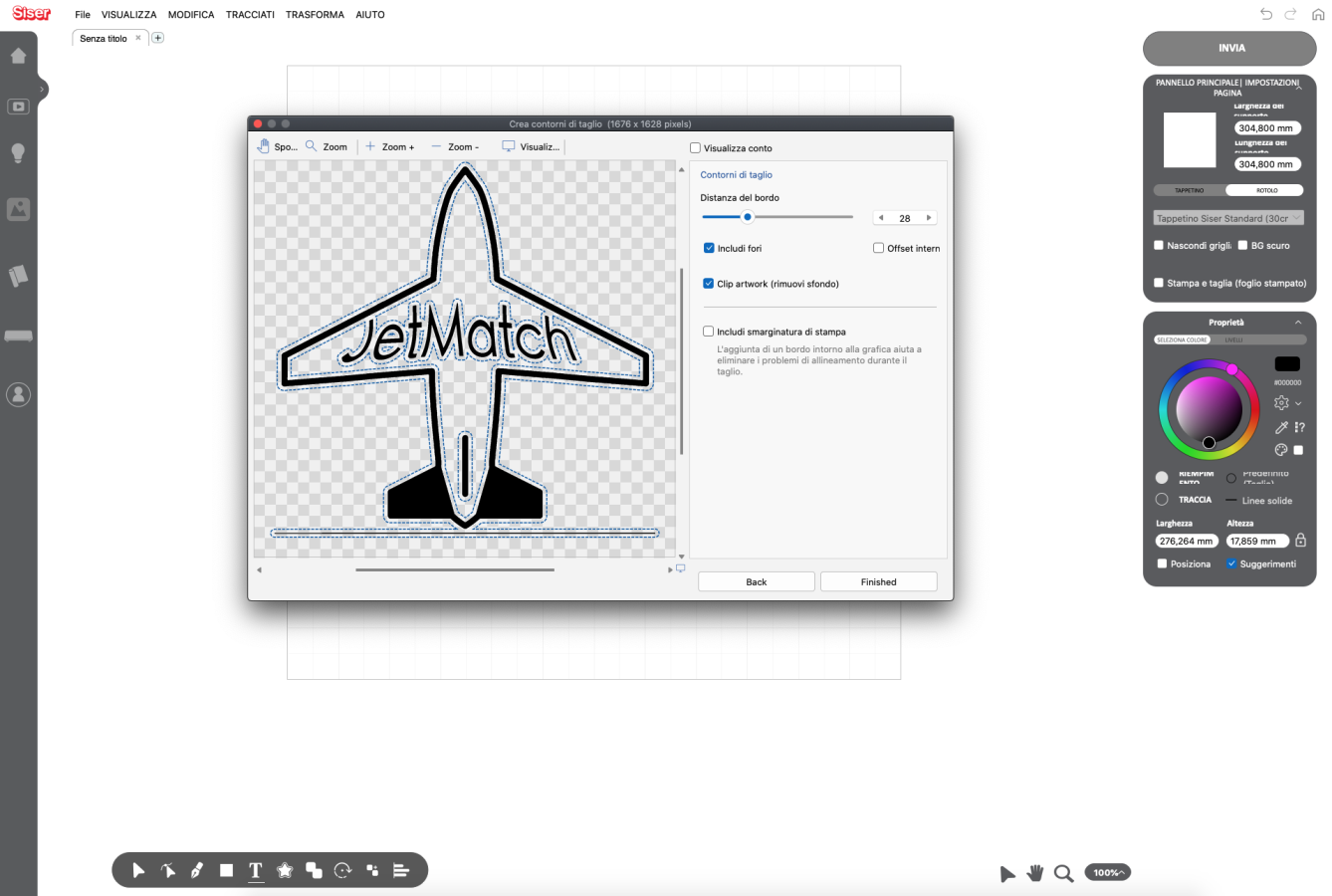Enable Includi smarginatura di stampa
The height and width of the screenshot is (896, 1332).
pyautogui.click(x=709, y=332)
